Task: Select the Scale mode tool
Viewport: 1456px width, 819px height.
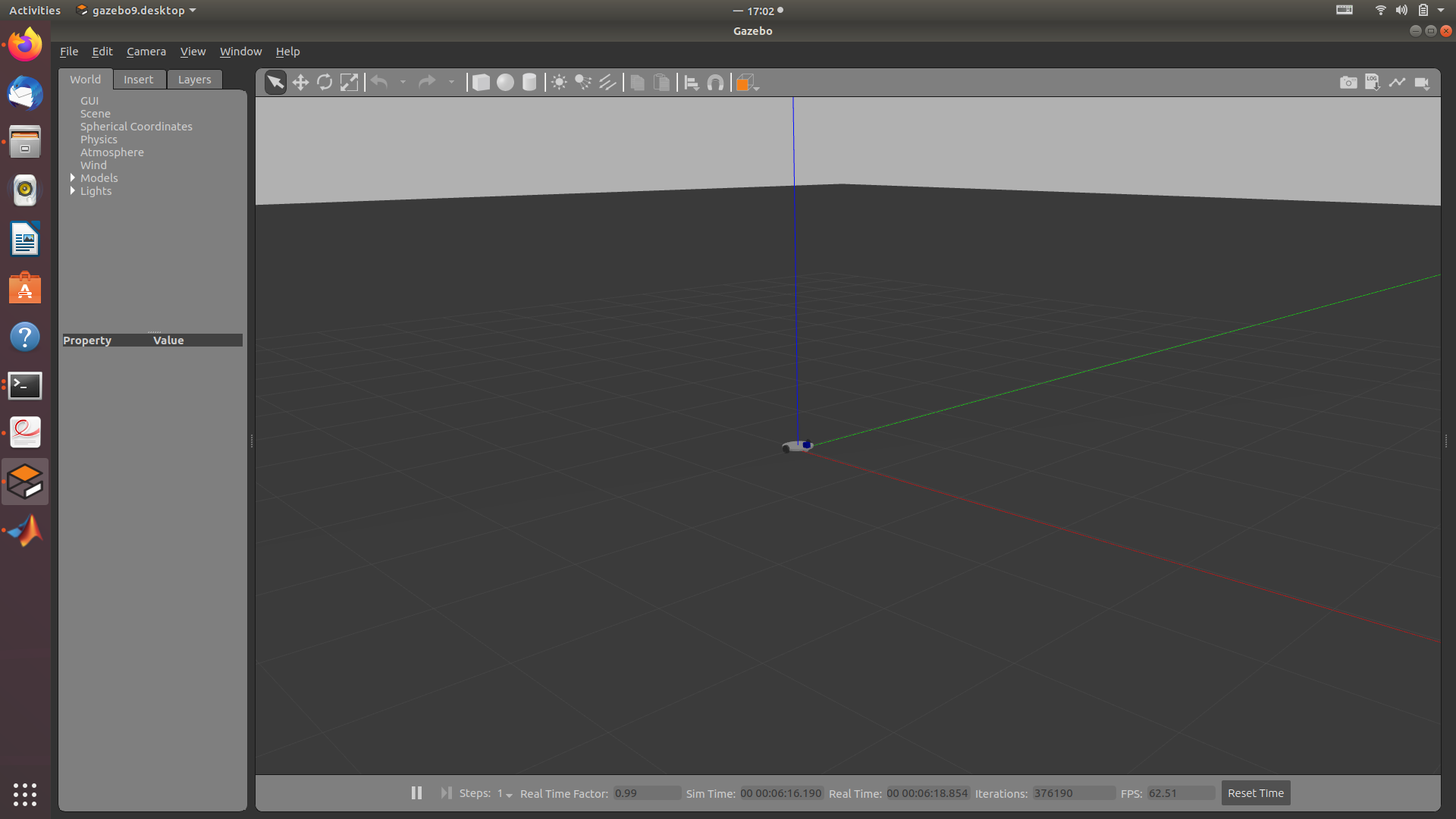Action: coord(349,83)
